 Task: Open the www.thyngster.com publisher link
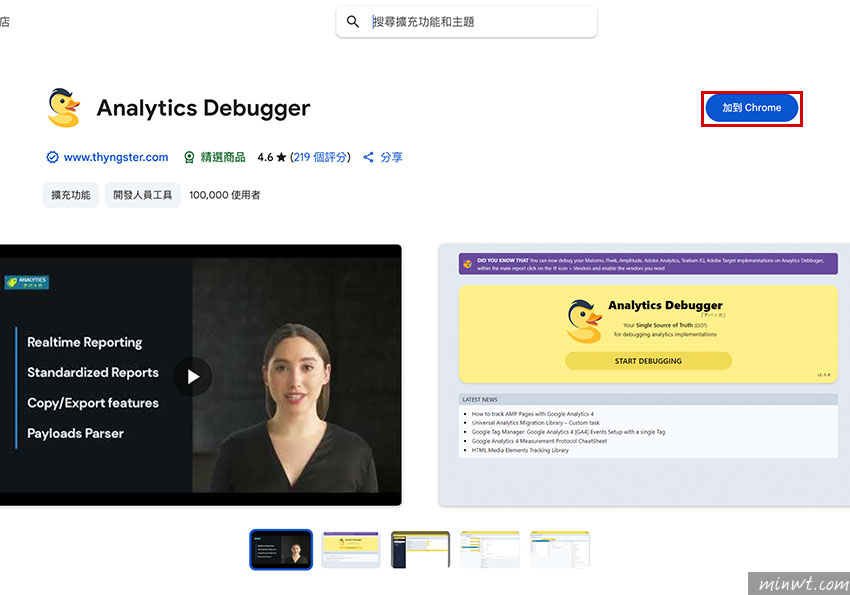tap(115, 157)
